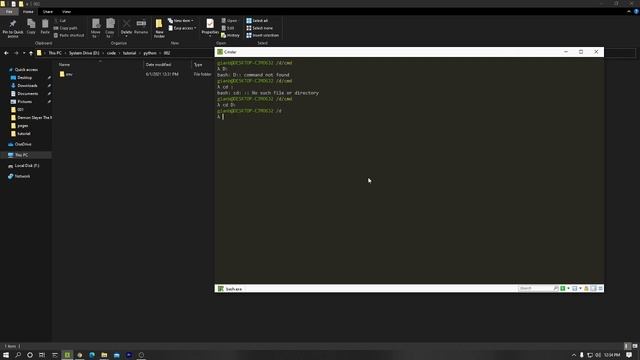Click 'System Drive (D:)' breadcrumb segment
Image resolution: width=640 pixels, height=360 pixels.
84,53
